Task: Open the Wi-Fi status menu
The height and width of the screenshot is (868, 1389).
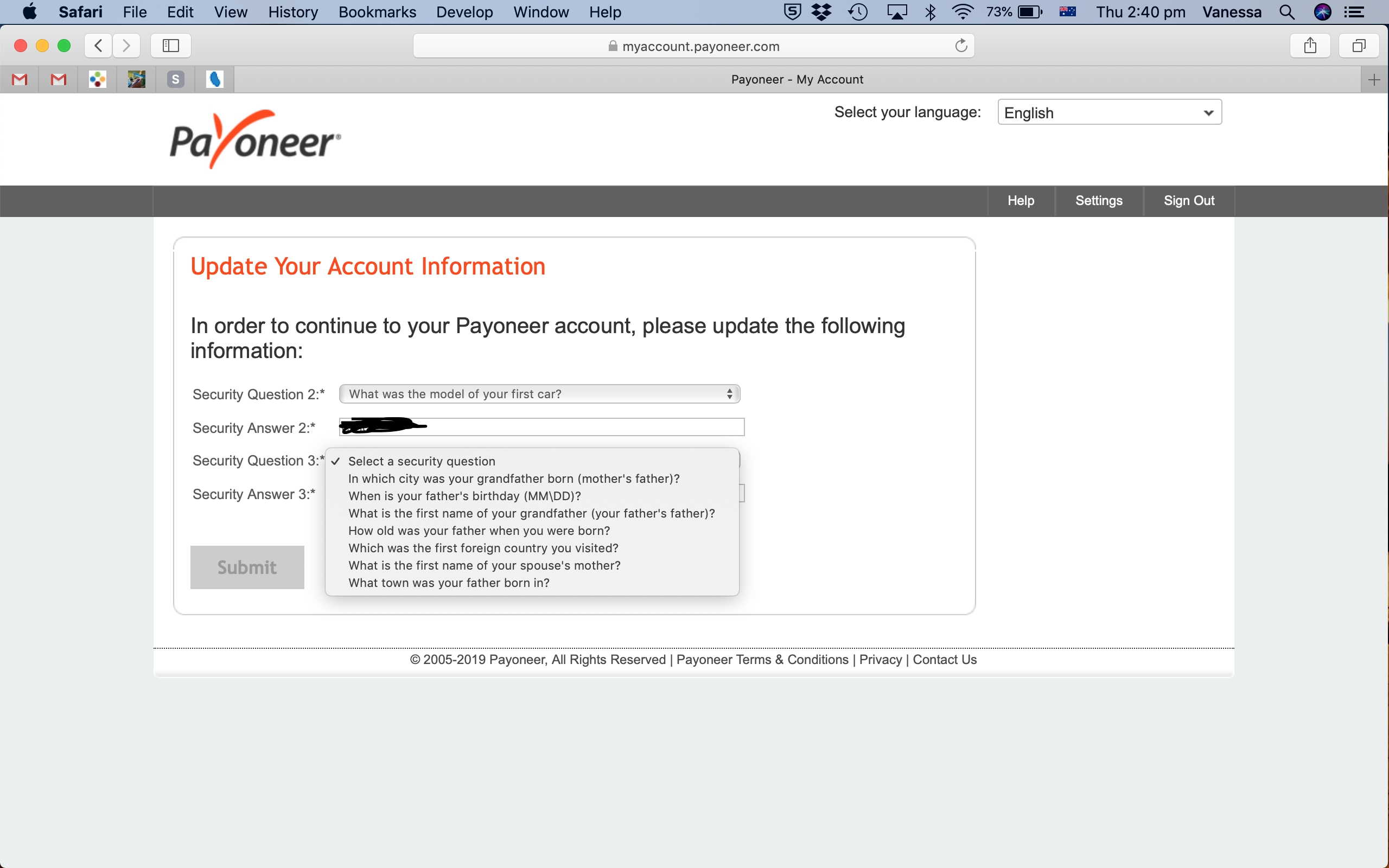Action: 962,11
